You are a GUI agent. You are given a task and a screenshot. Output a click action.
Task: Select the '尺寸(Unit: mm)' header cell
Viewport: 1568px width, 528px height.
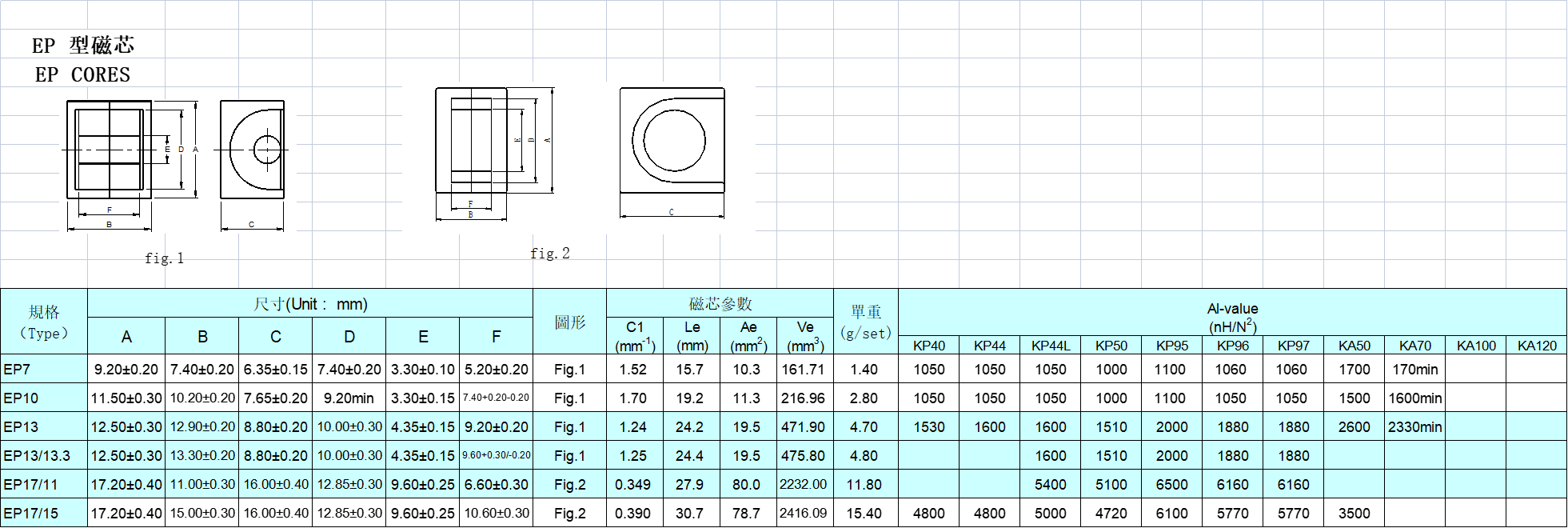tap(310, 303)
